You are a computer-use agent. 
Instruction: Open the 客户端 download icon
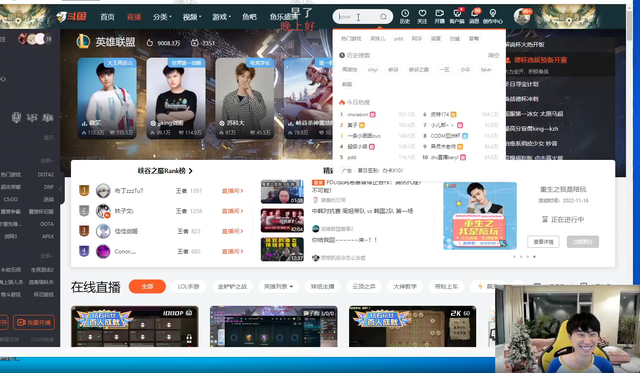click(x=457, y=16)
